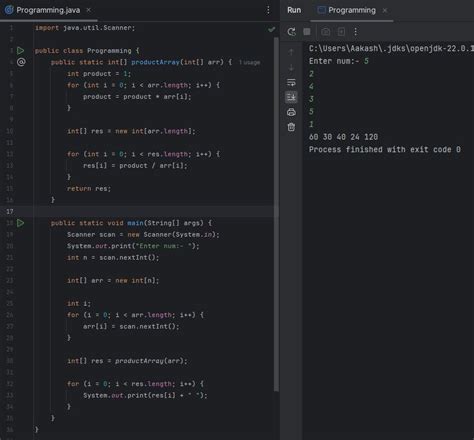Click the Rerun program icon
This screenshot has width=474, height=440.
(x=291, y=32)
